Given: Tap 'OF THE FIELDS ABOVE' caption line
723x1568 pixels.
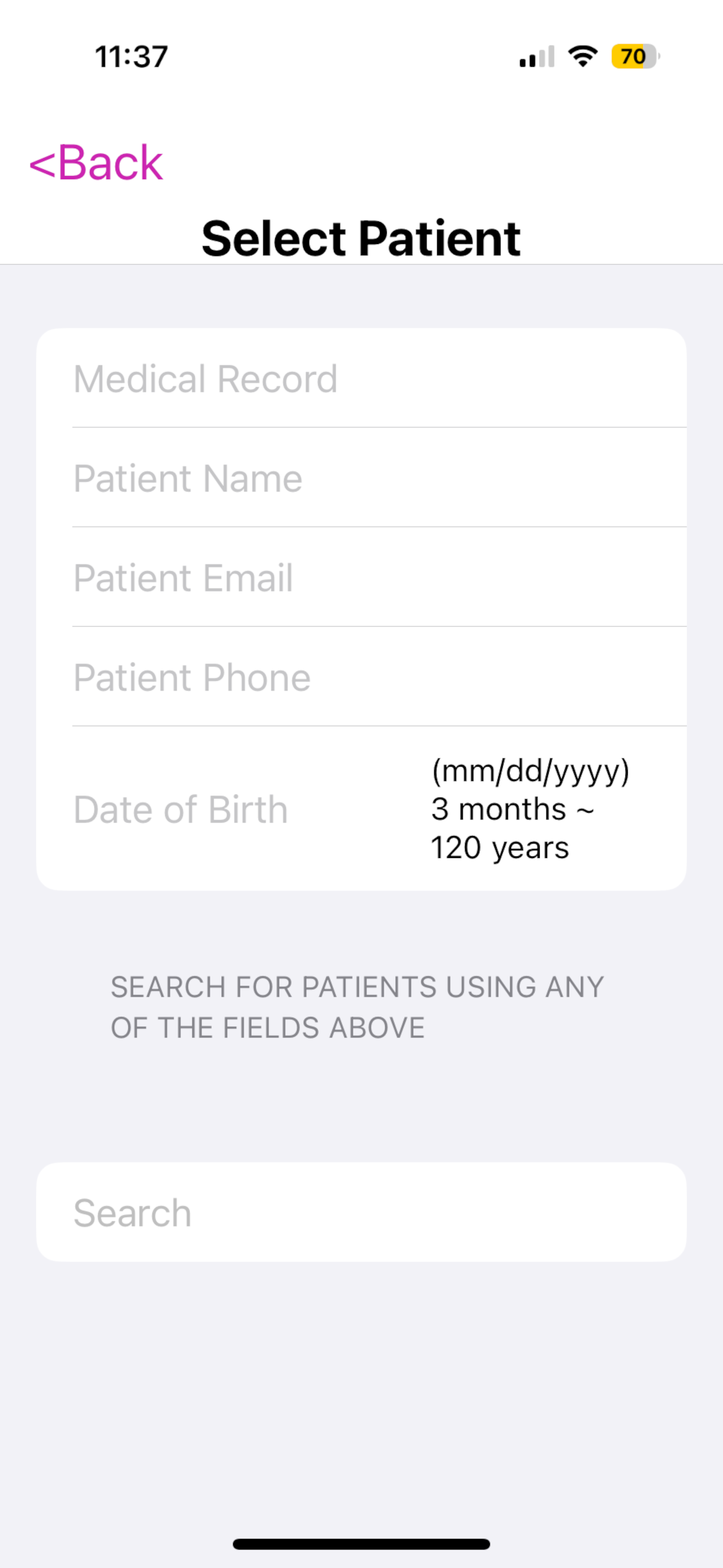Looking at the screenshot, I should pyautogui.click(x=268, y=1027).
